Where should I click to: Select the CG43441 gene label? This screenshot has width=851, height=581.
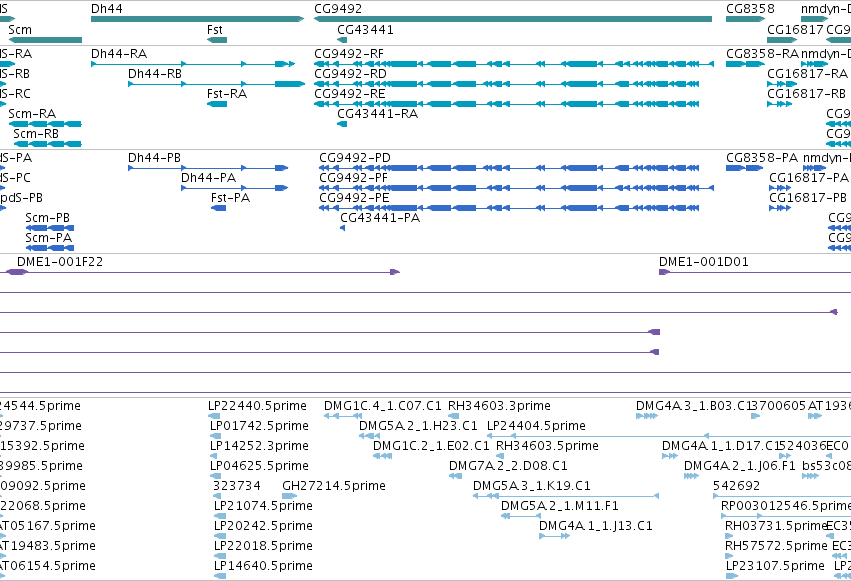(x=365, y=30)
